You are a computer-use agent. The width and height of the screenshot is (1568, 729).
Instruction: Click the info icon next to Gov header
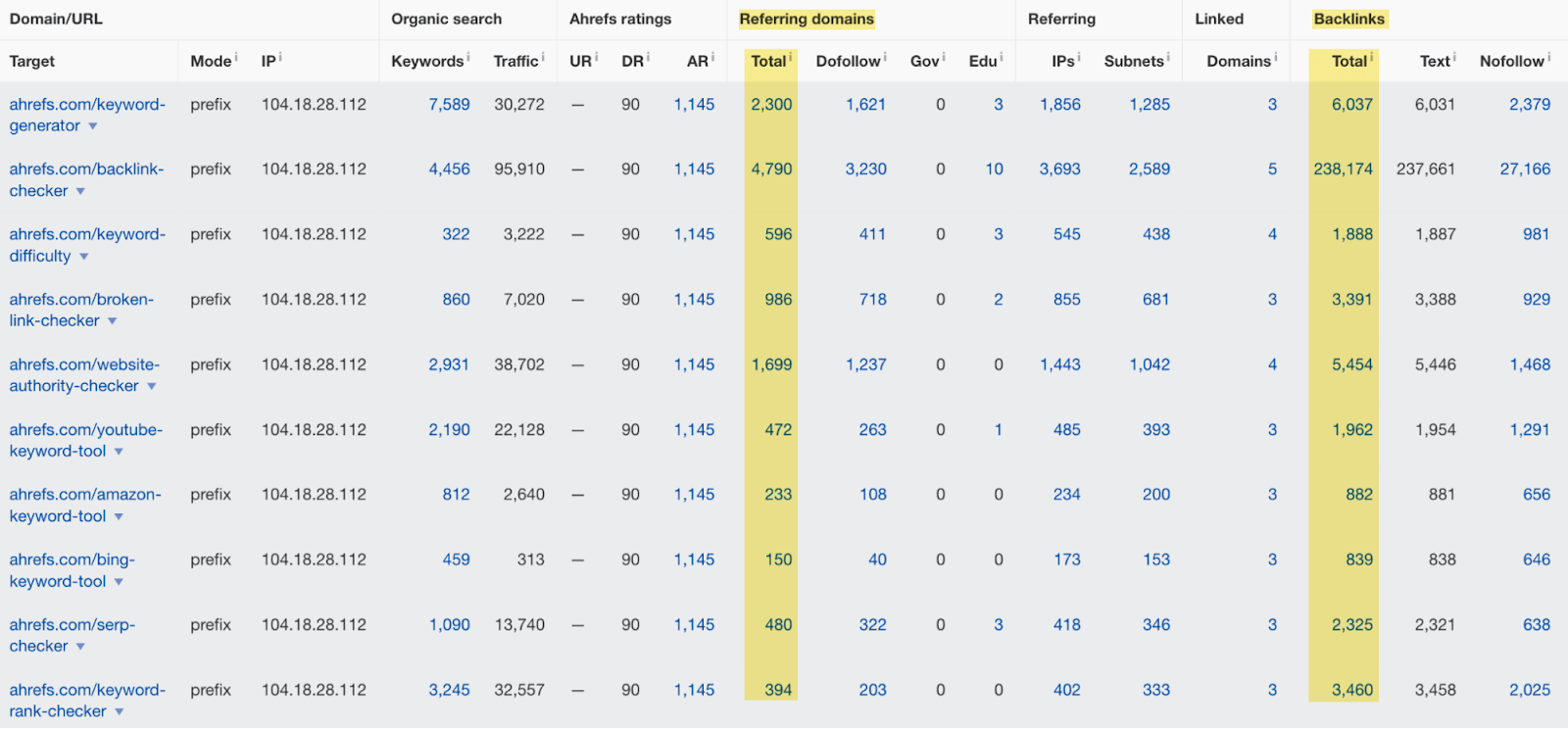943,57
